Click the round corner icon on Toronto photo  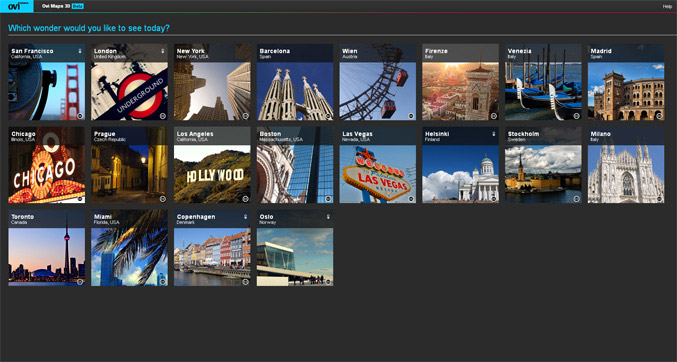point(80,282)
